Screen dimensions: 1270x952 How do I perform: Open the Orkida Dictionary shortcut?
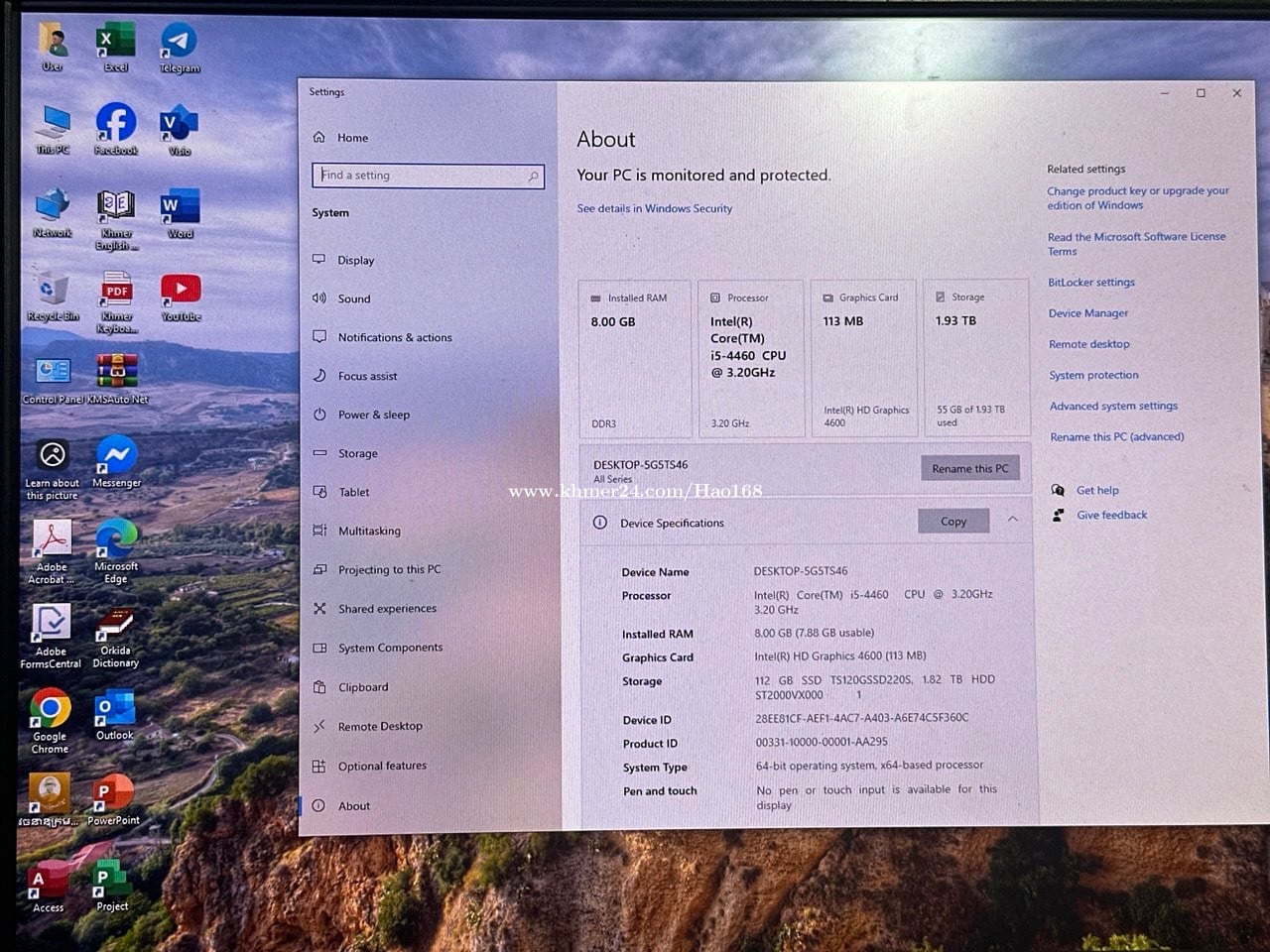[x=115, y=628]
